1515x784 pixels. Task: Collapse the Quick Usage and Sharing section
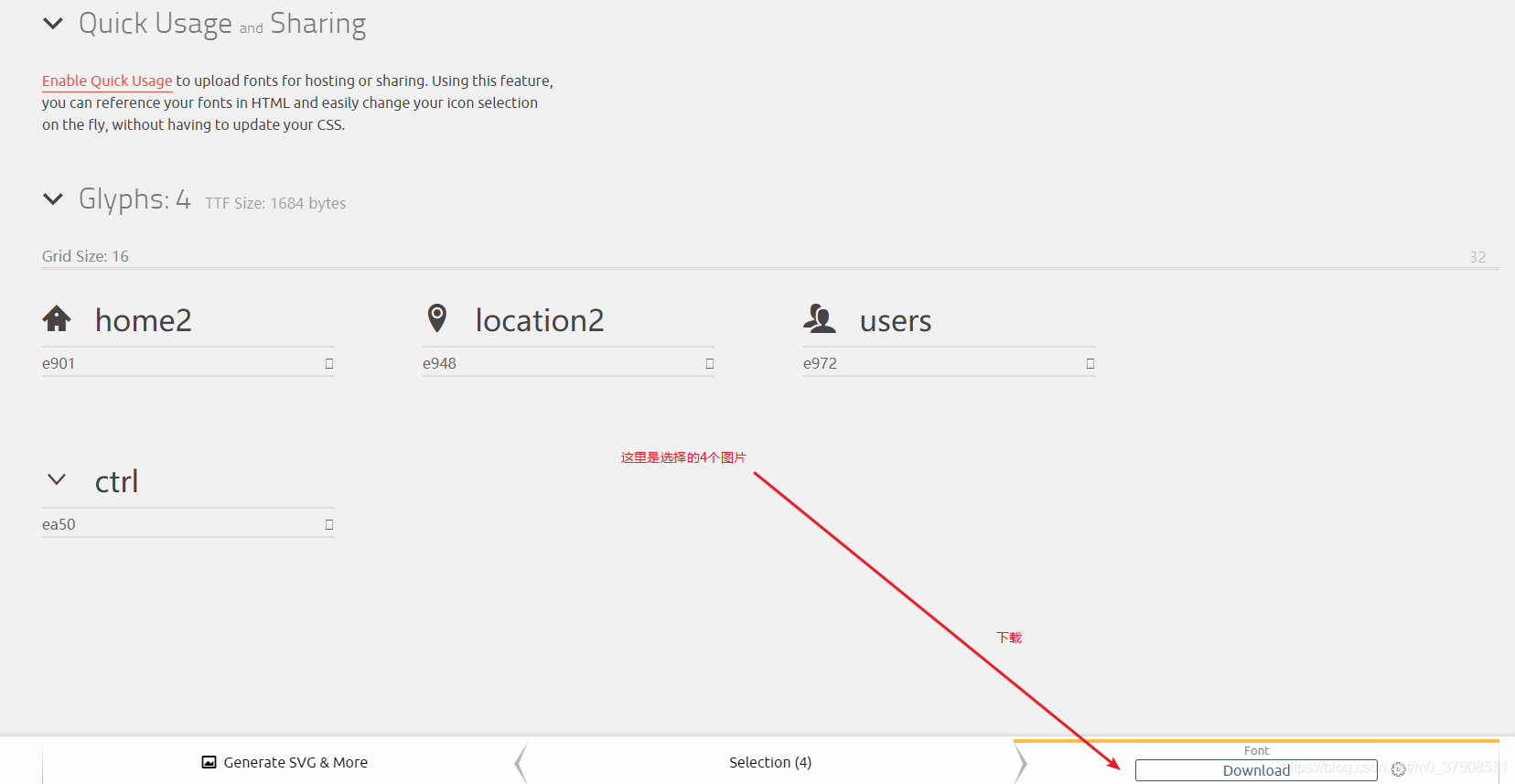click(x=53, y=24)
